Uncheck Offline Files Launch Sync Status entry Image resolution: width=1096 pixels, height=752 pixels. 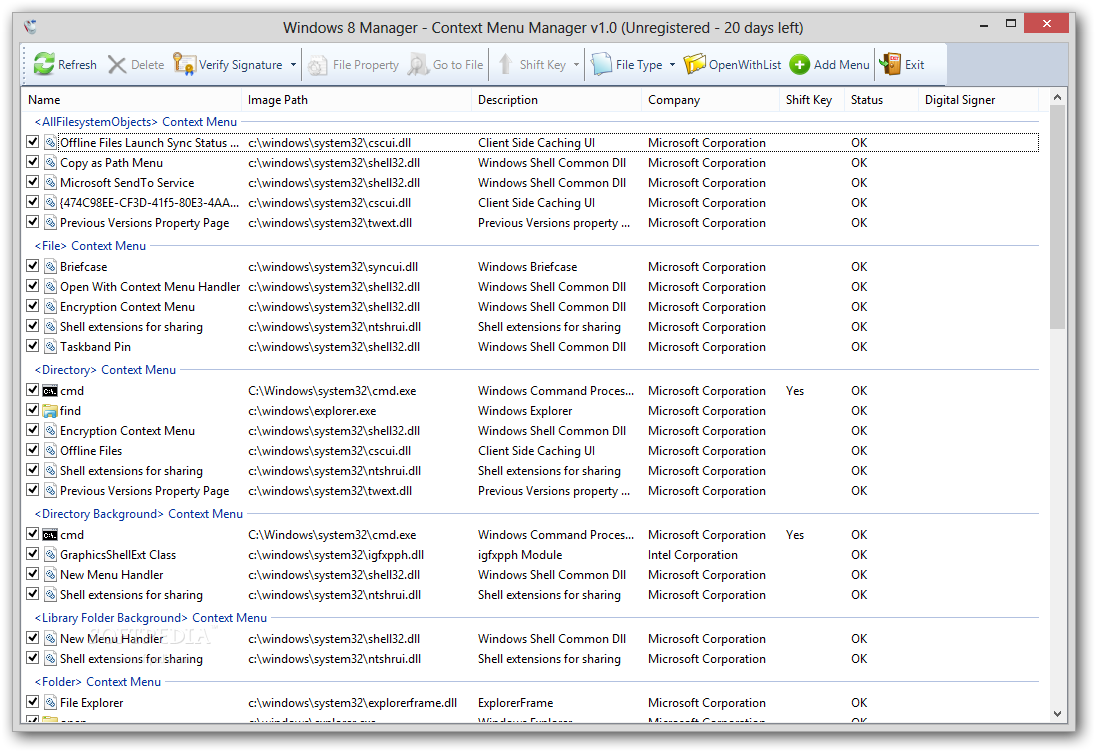(x=32, y=142)
